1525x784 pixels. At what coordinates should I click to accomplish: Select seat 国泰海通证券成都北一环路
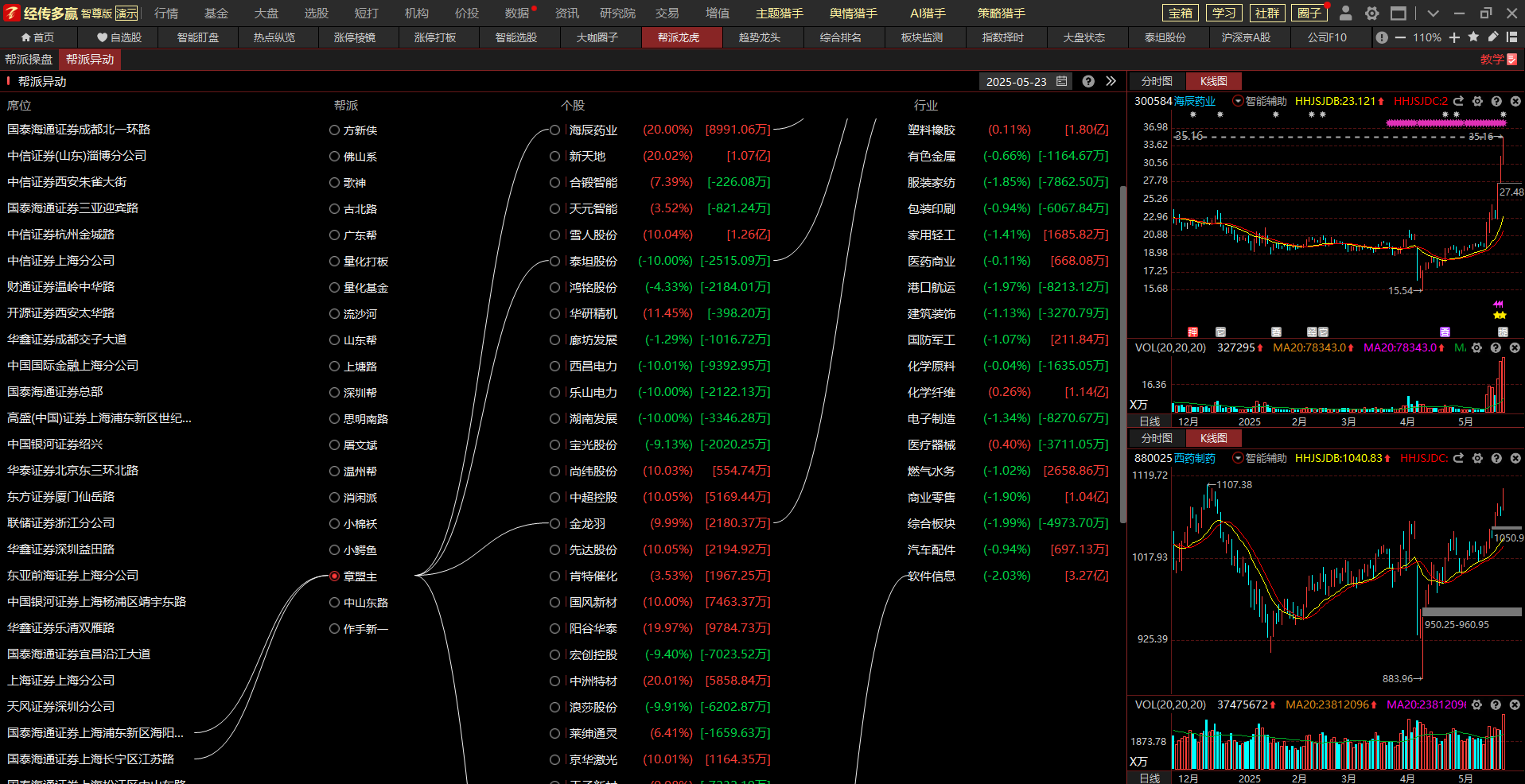click(79, 130)
